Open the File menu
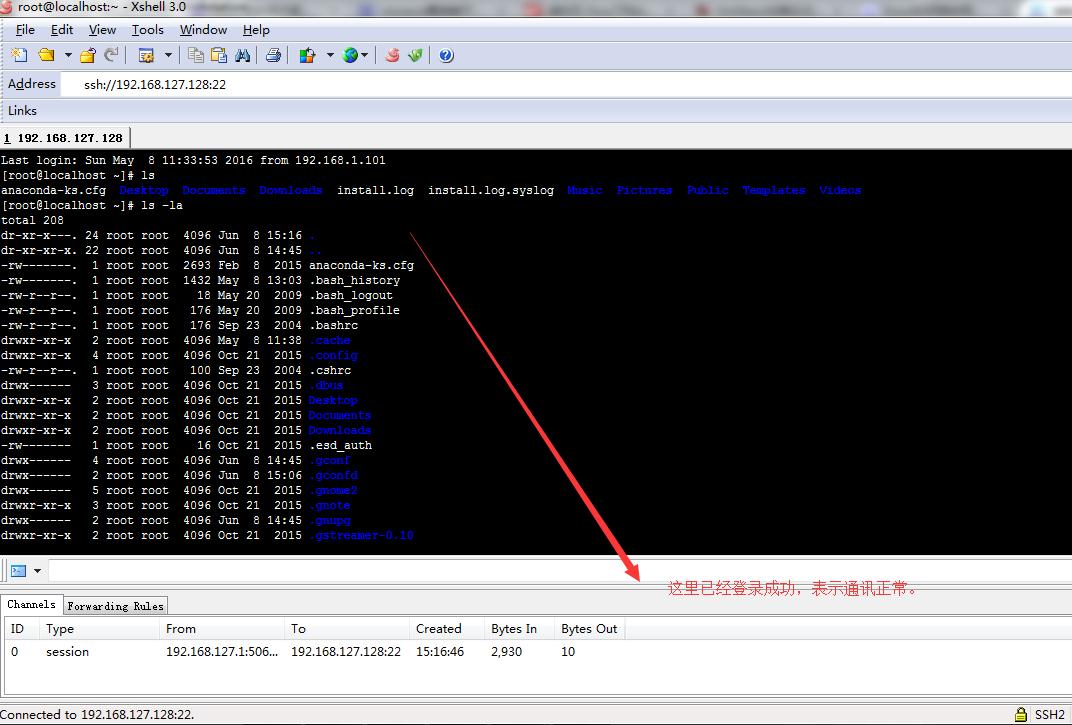1072x725 pixels. (25, 30)
